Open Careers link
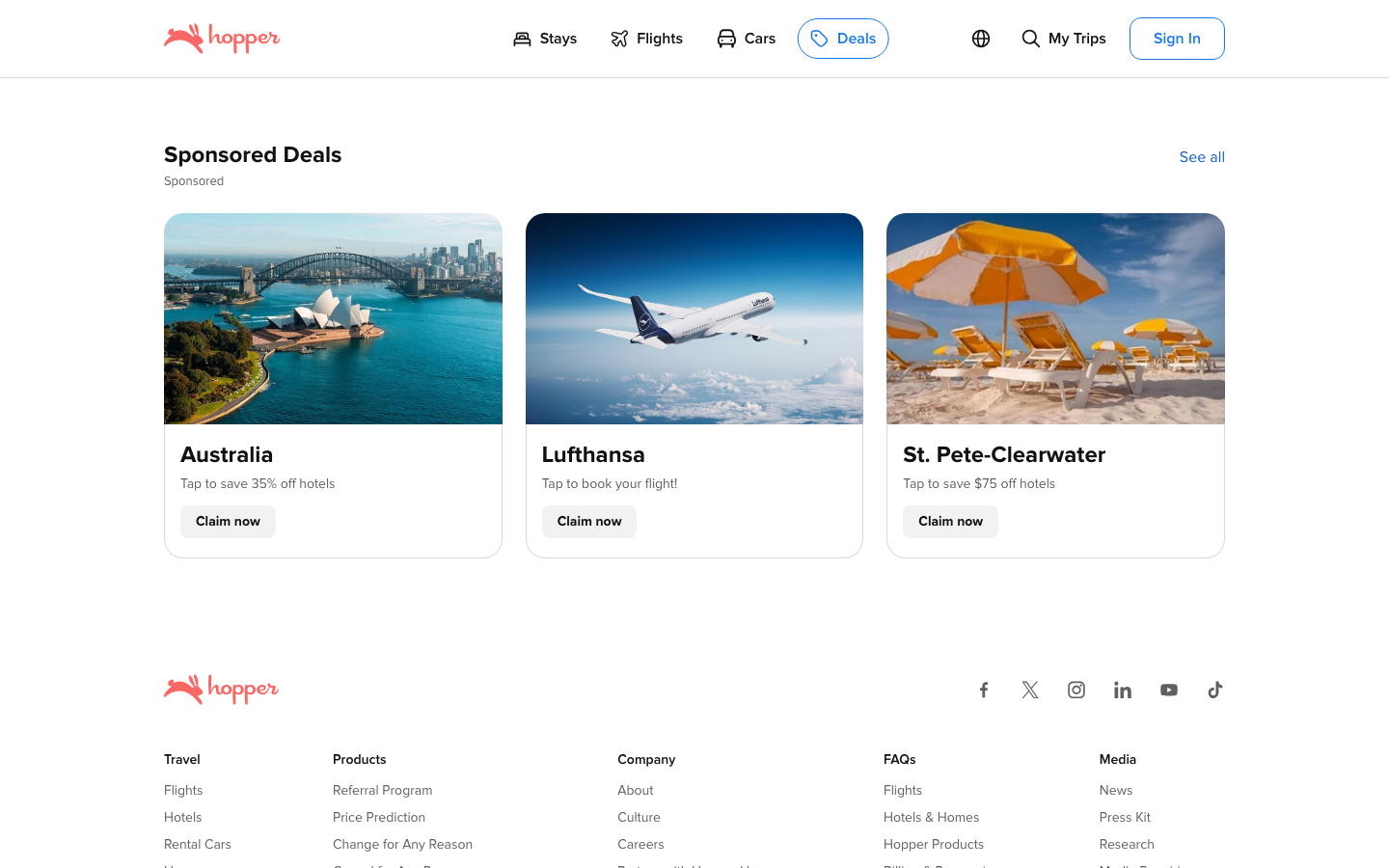This screenshot has width=1389, height=868. 640,844
